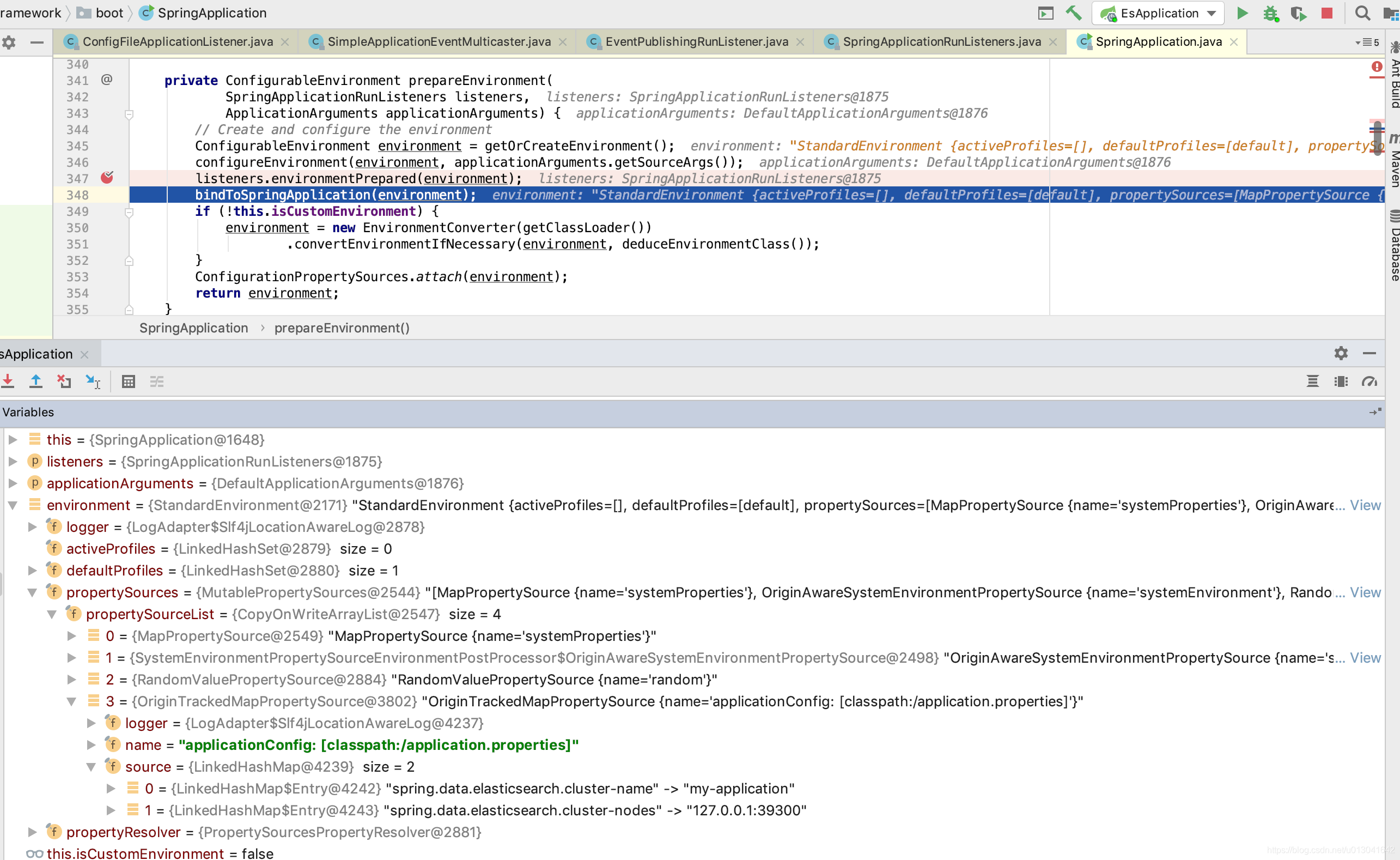Close the EsApplication debug tab
The height and width of the screenshot is (860, 1400).
click(84, 354)
